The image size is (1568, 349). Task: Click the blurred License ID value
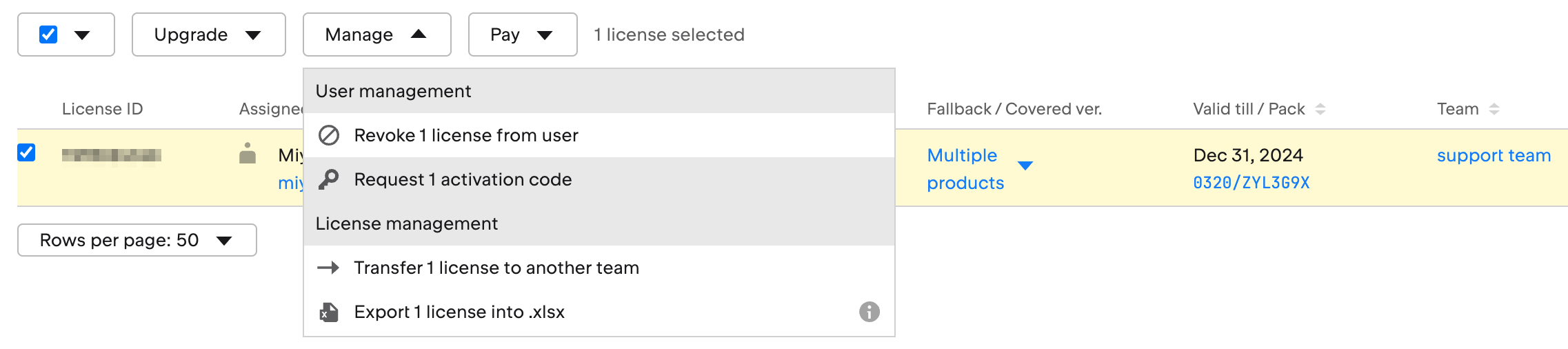pos(112,155)
